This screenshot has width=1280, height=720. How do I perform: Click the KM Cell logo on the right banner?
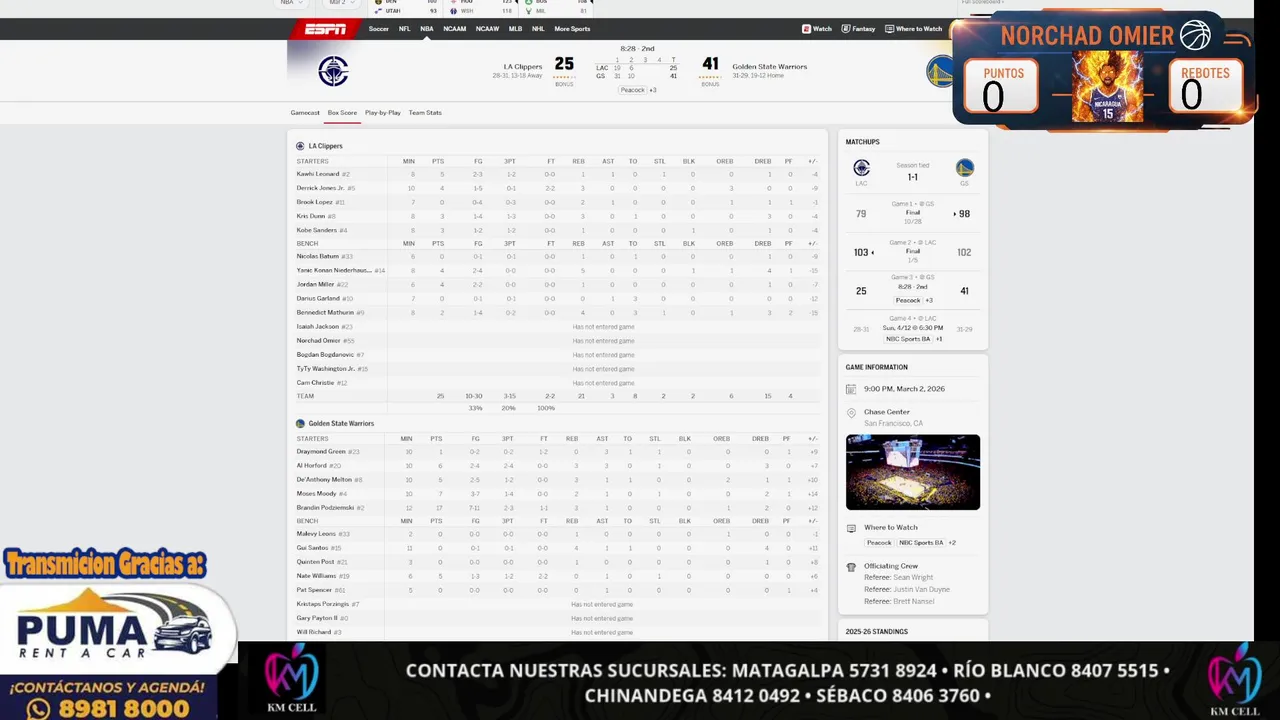1235,680
